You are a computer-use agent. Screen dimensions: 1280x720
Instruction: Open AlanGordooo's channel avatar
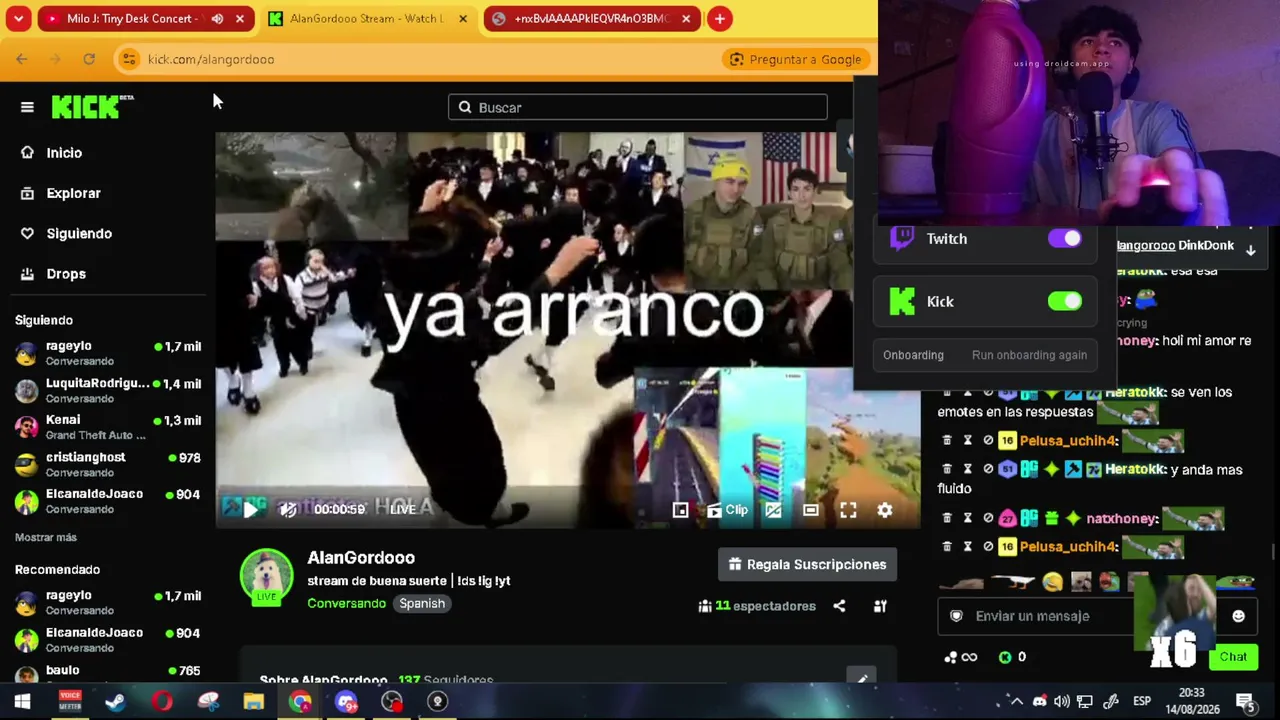266,576
